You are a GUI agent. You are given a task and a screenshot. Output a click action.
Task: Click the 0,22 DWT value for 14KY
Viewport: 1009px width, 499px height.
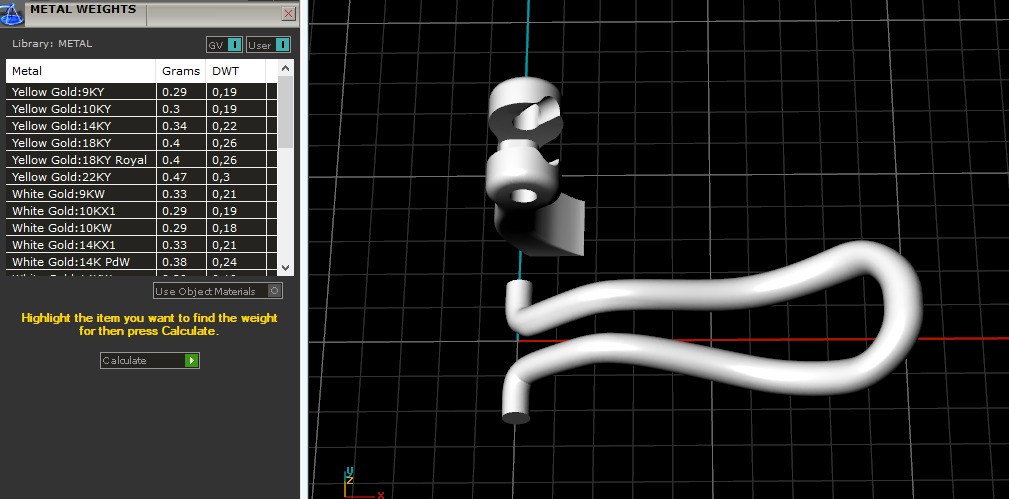[224, 126]
